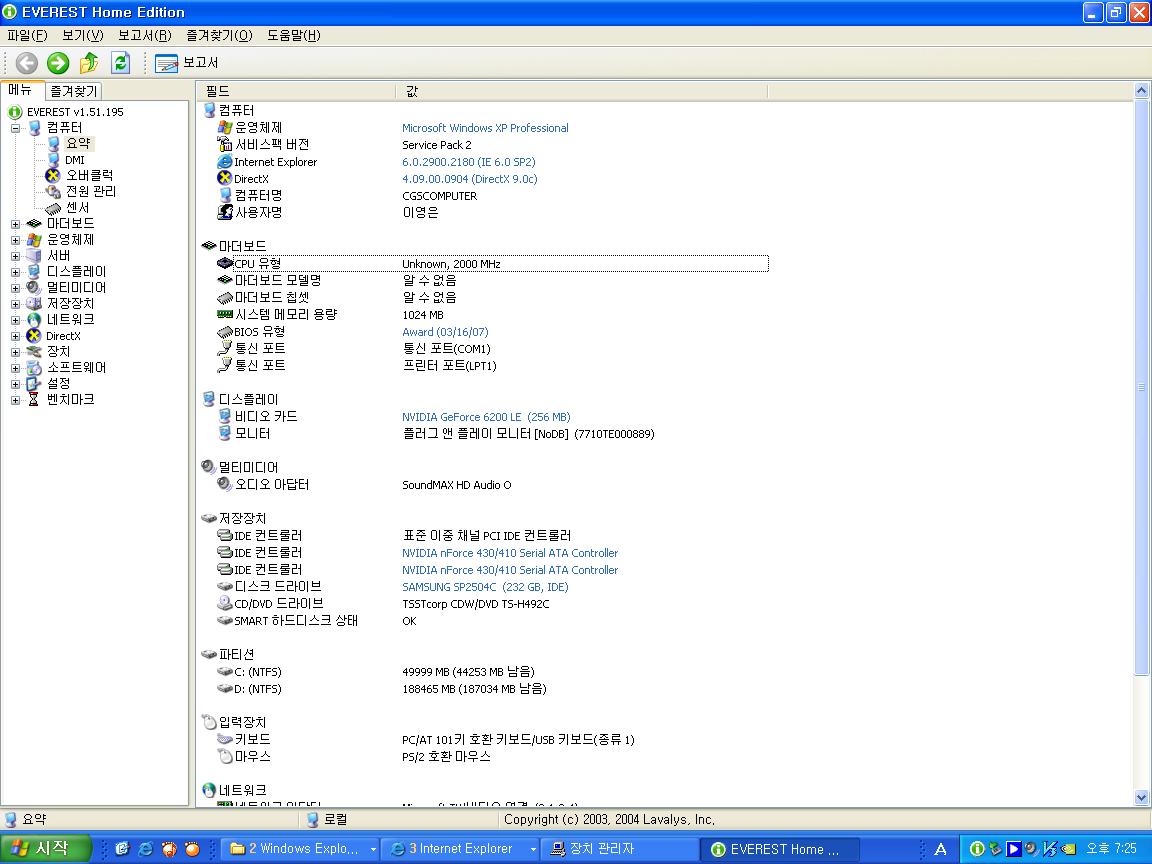Click the EVEREST Home taskbar button
This screenshot has height=864, width=1152.
[x=778, y=849]
